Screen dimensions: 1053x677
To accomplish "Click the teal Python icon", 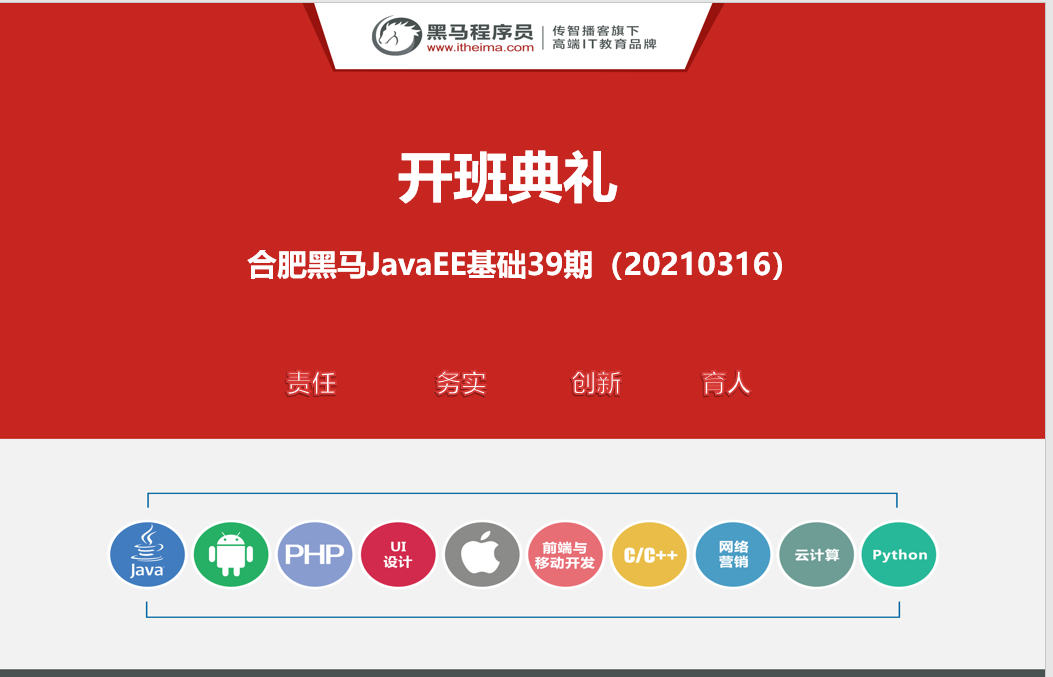I will point(900,555).
